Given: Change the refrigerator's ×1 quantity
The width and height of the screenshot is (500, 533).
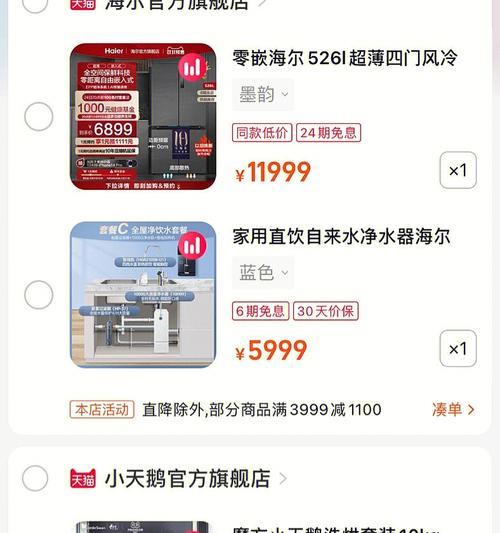Looking at the screenshot, I should pos(458,170).
